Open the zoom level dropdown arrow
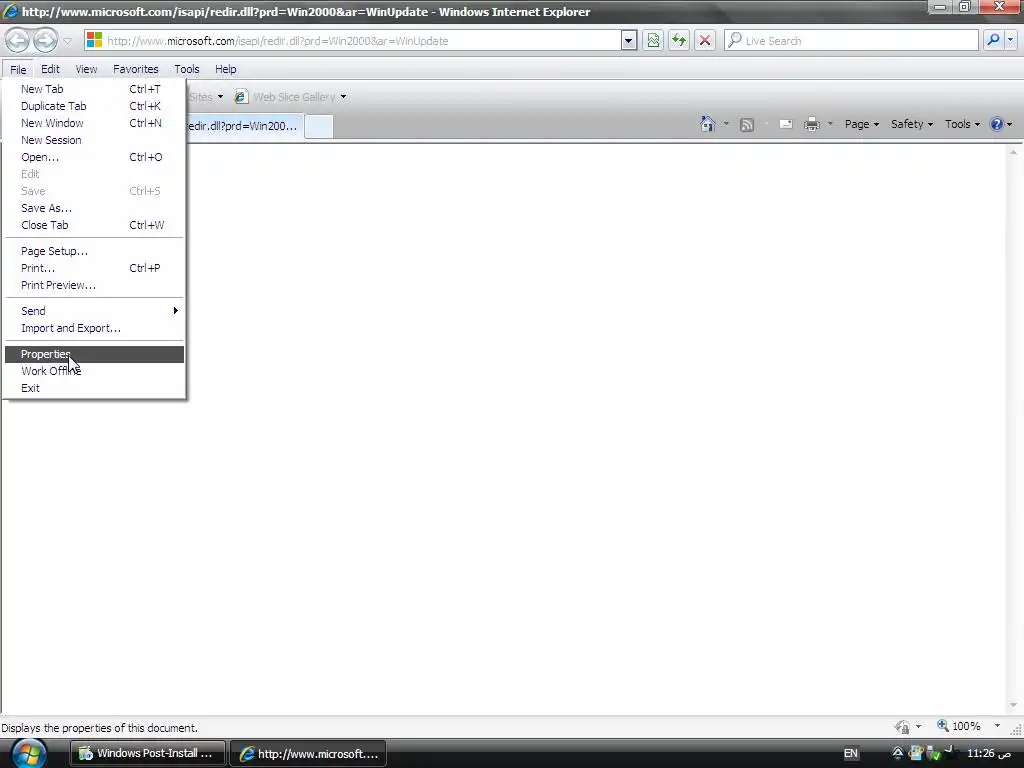The height and width of the screenshot is (768, 1024). (x=997, y=726)
